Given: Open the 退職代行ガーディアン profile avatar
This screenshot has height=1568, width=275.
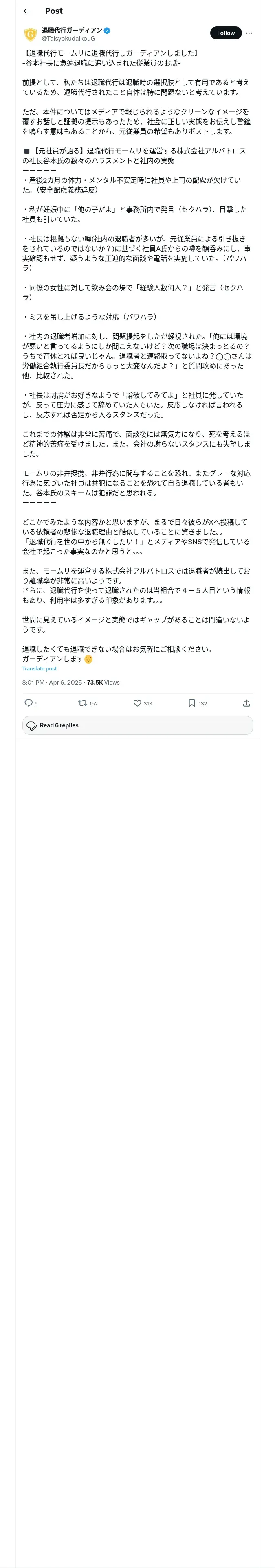Looking at the screenshot, I should (31, 34).
